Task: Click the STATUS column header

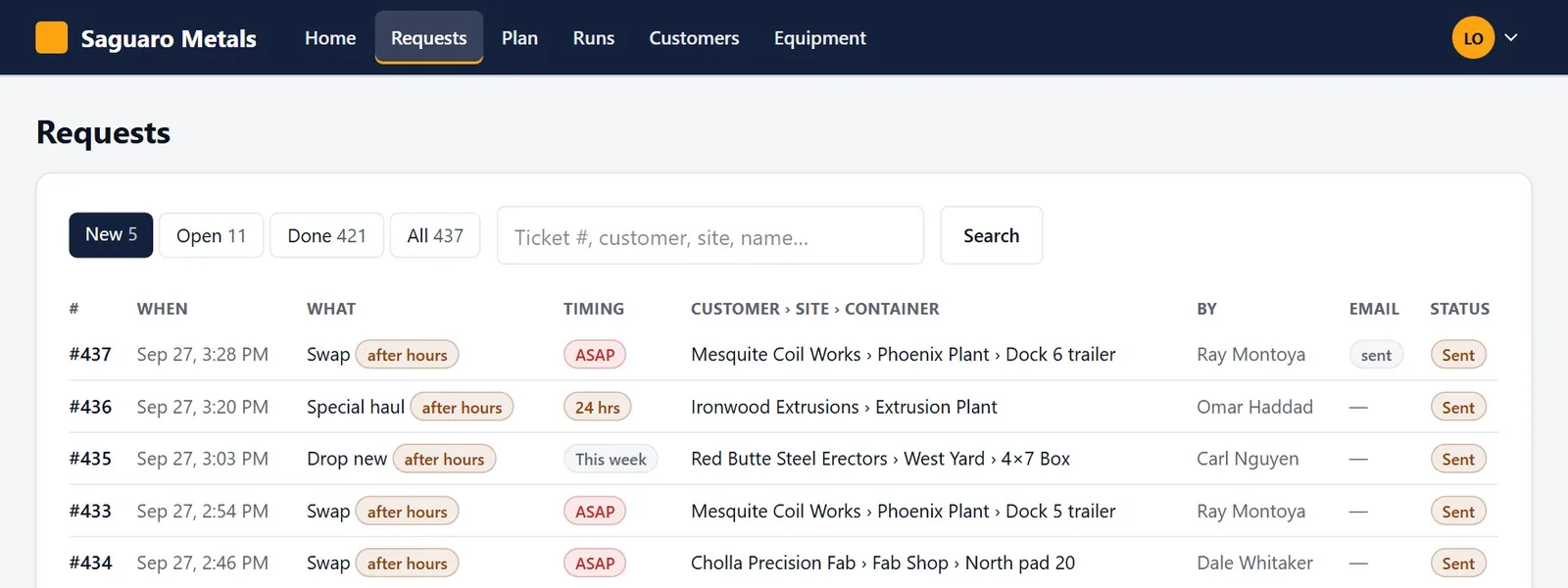Action: (x=1459, y=309)
